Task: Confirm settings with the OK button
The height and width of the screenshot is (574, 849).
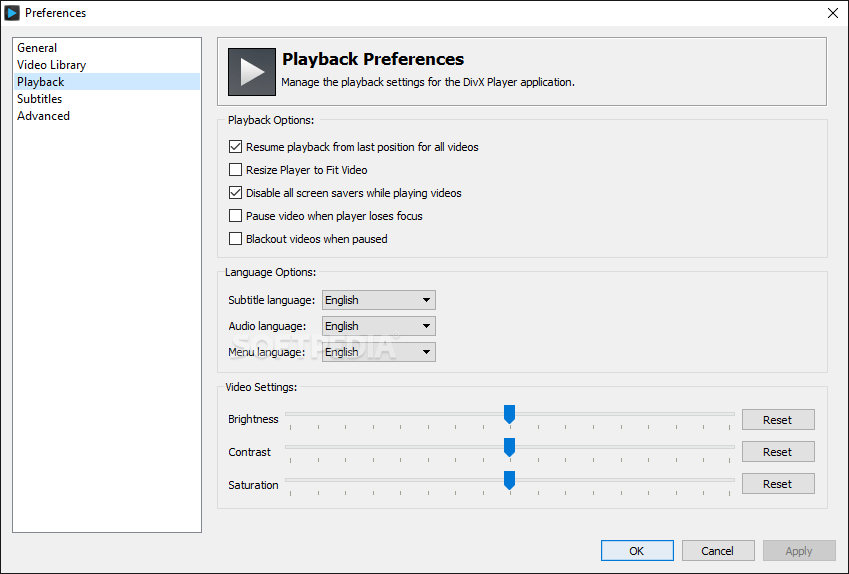Action: (x=637, y=551)
